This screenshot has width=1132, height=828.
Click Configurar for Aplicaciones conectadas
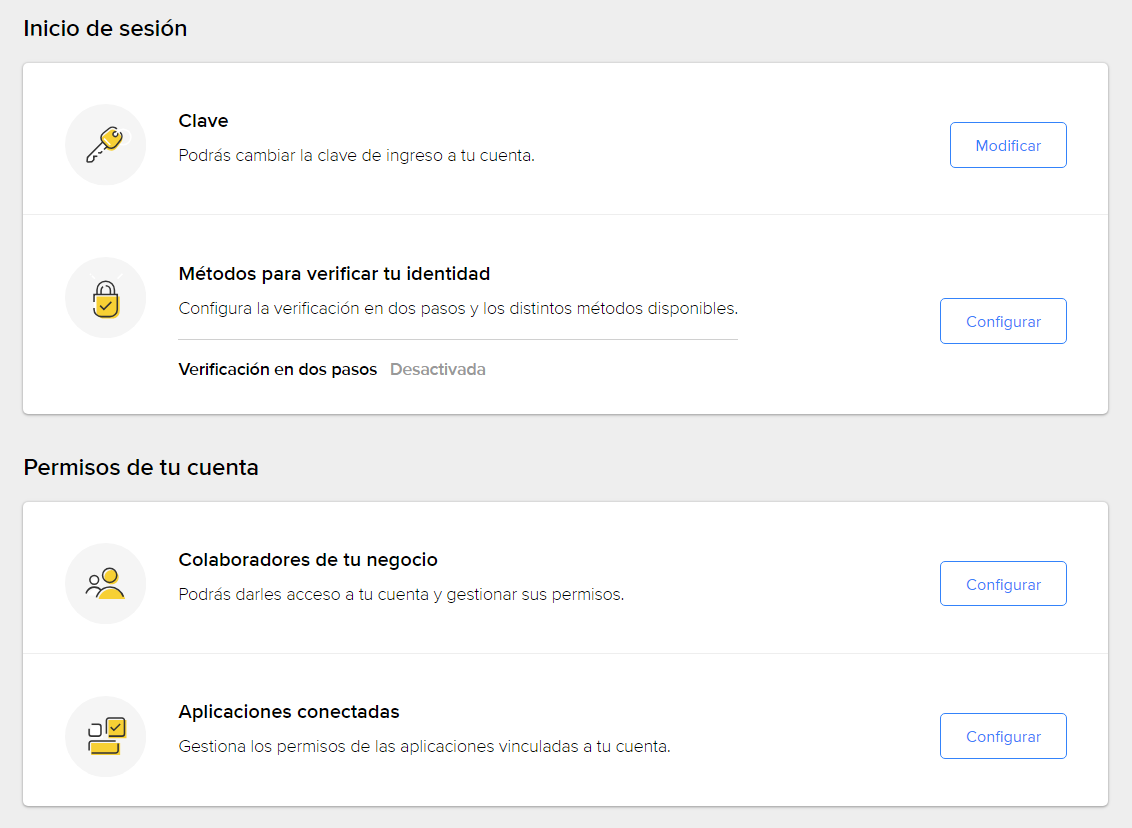point(1003,736)
